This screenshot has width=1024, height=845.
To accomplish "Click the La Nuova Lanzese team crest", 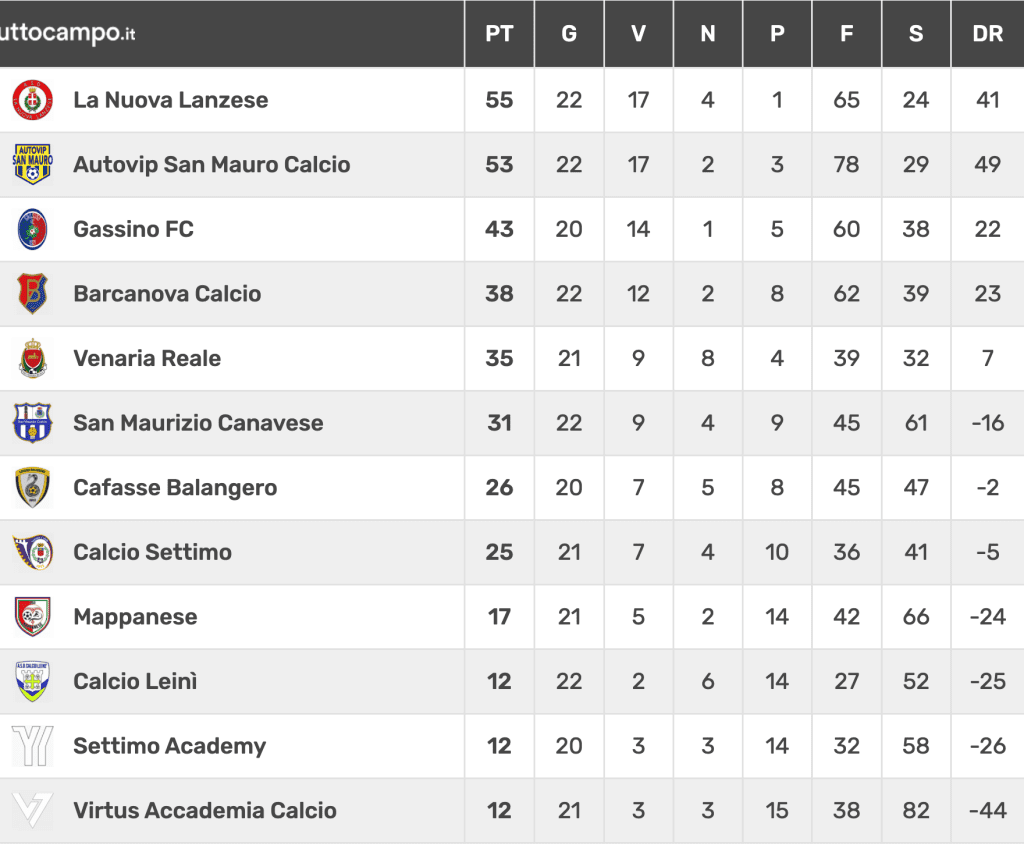I will [33, 100].
